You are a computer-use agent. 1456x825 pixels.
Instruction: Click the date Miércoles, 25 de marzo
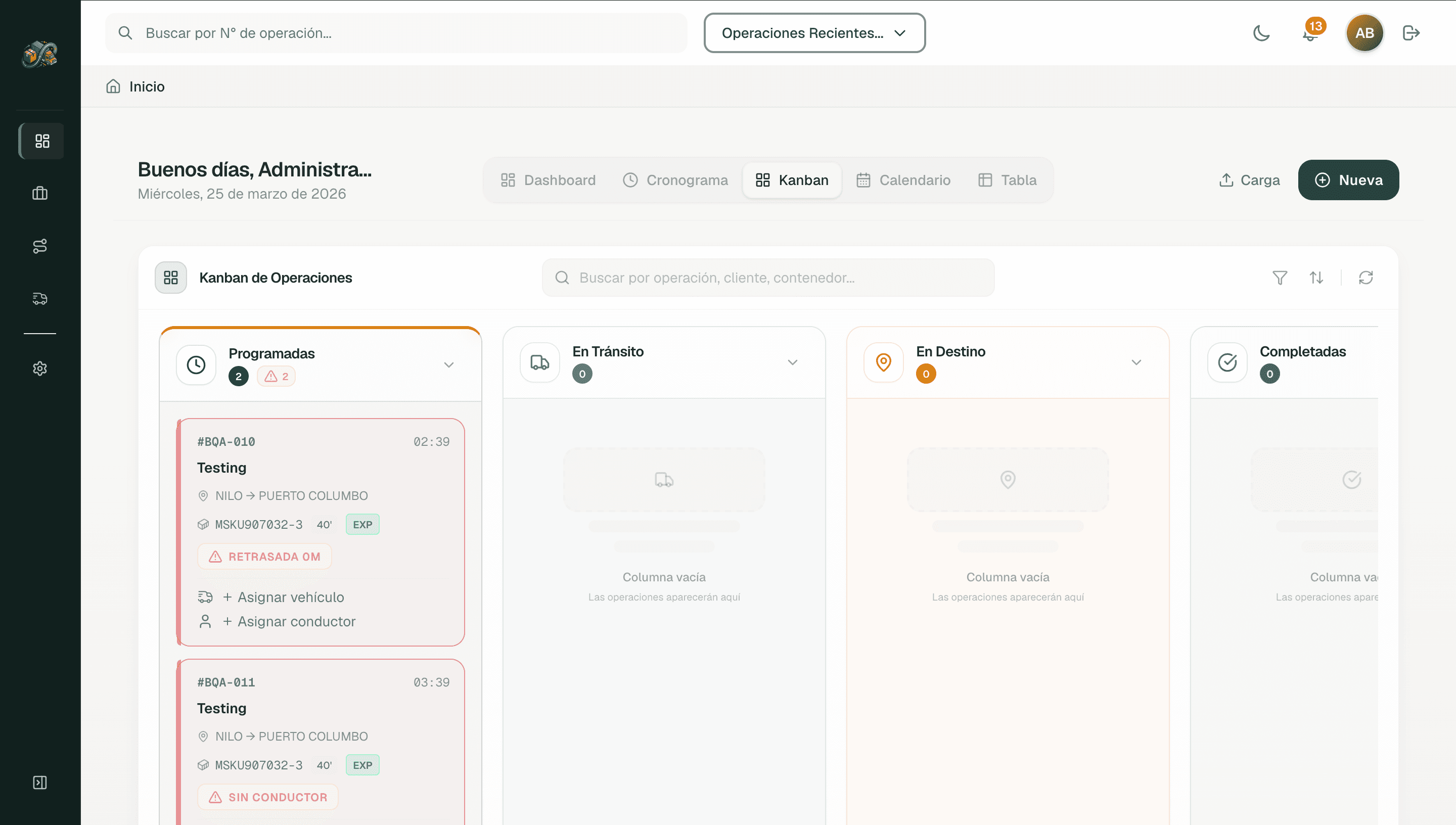(x=242, y=194)
